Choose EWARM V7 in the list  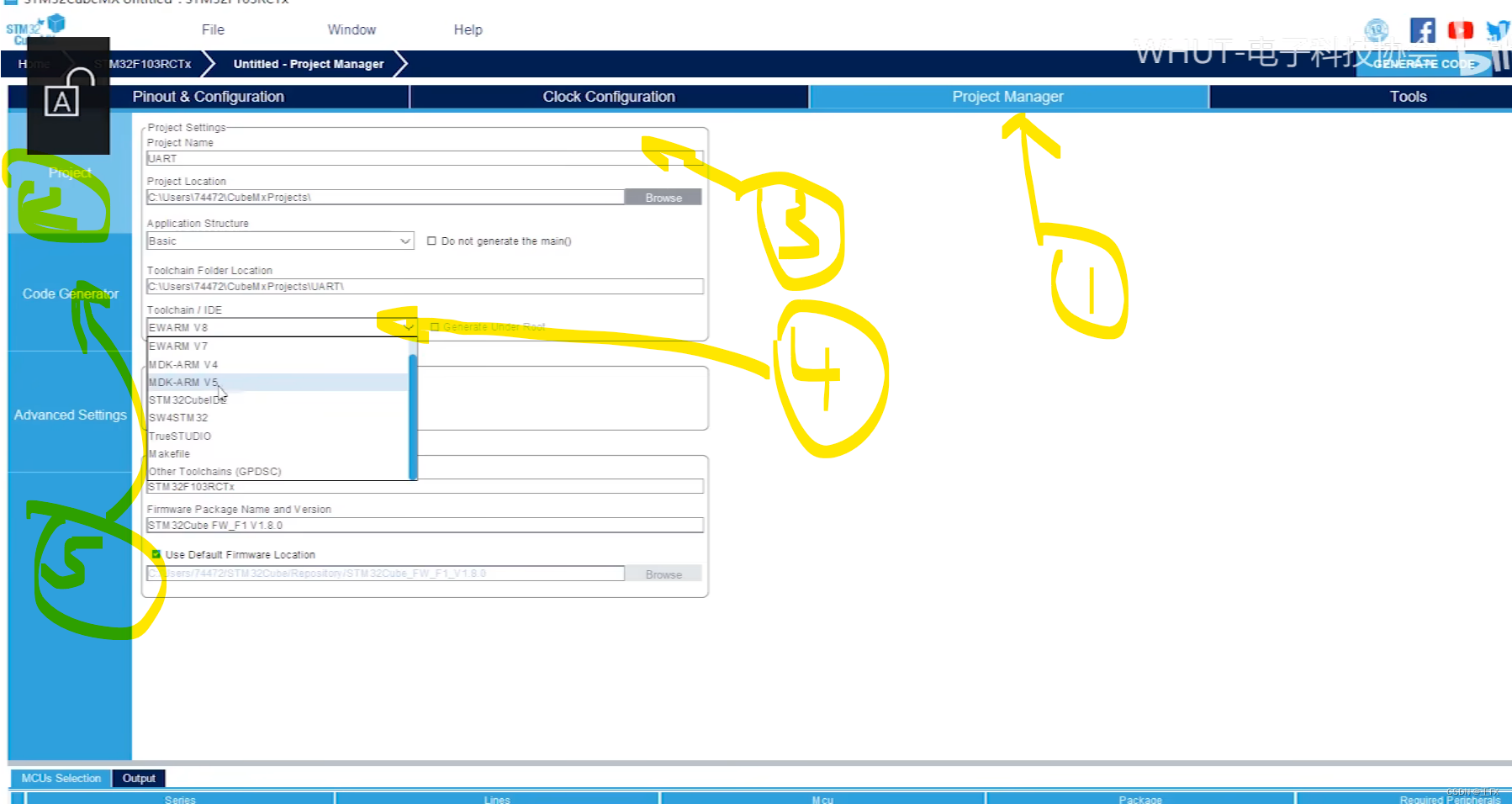coord(278,346)
